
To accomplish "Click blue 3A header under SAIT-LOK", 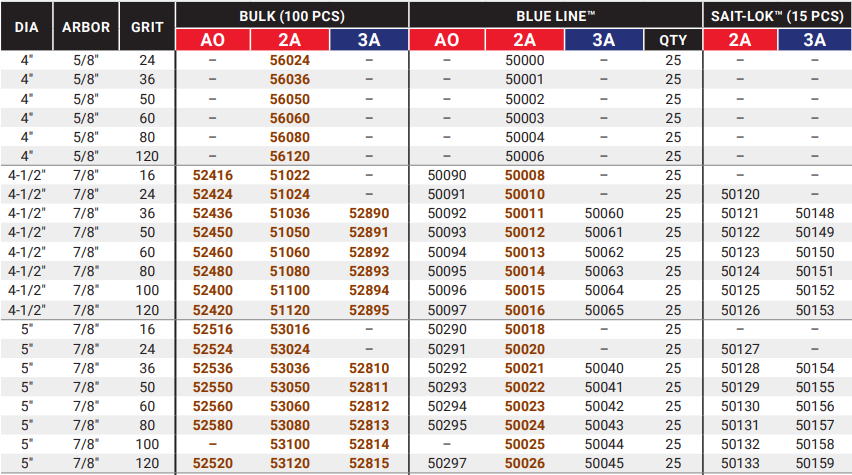I will coord(814,40).
